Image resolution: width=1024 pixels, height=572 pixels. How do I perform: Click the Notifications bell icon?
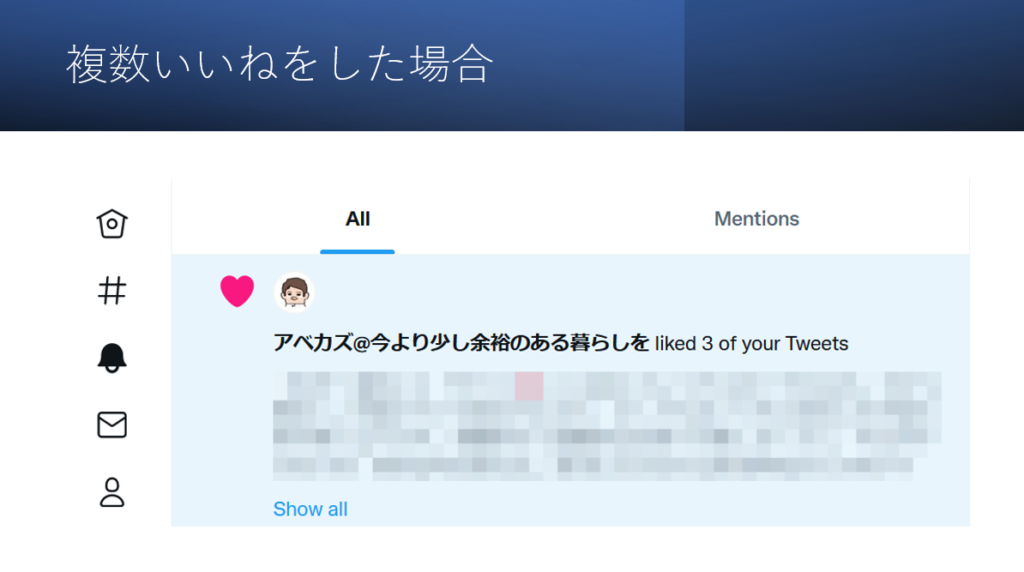(x=112, y=358)
